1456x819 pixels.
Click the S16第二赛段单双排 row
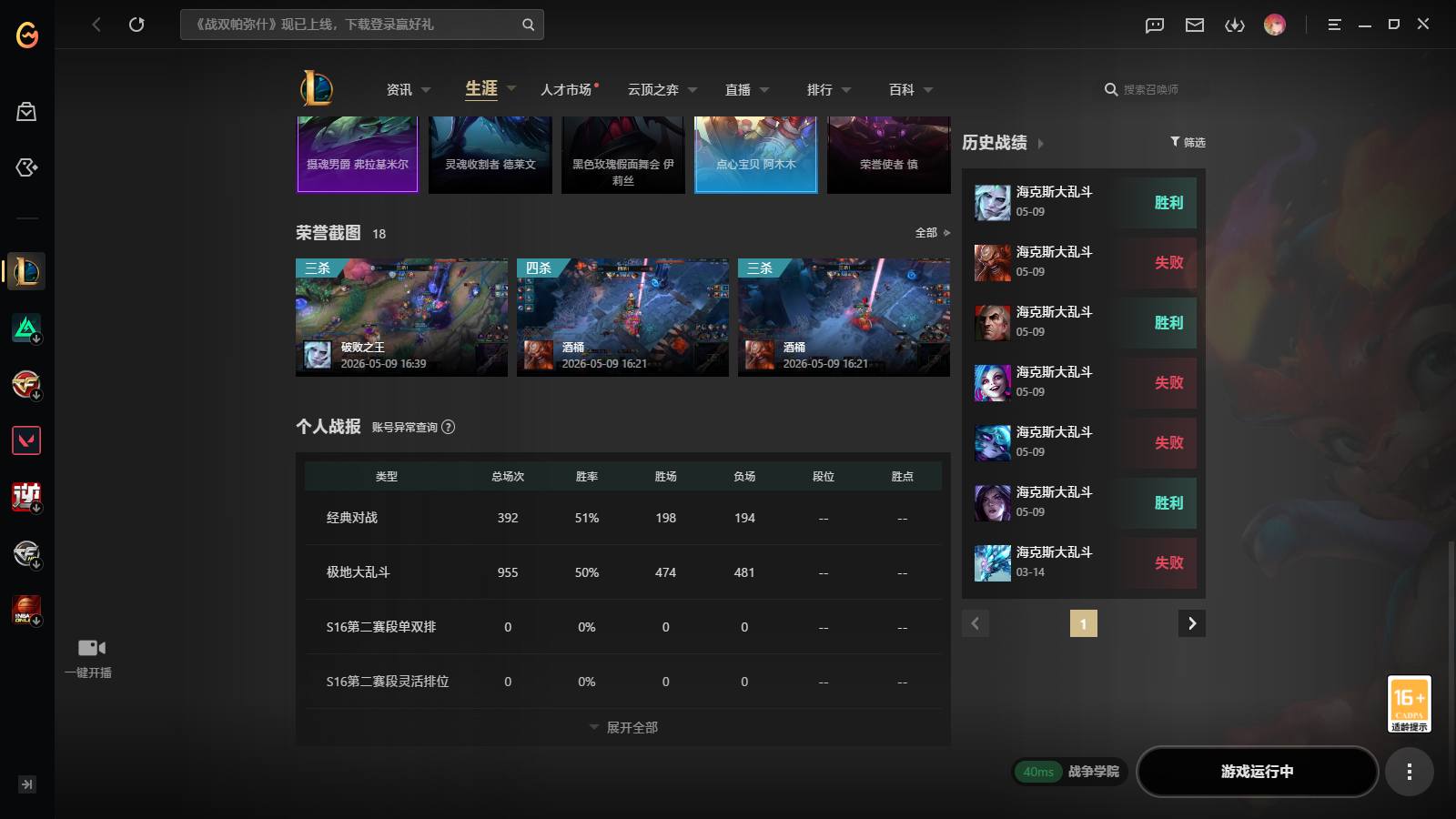pyautogui.click(x=623, y=627)
